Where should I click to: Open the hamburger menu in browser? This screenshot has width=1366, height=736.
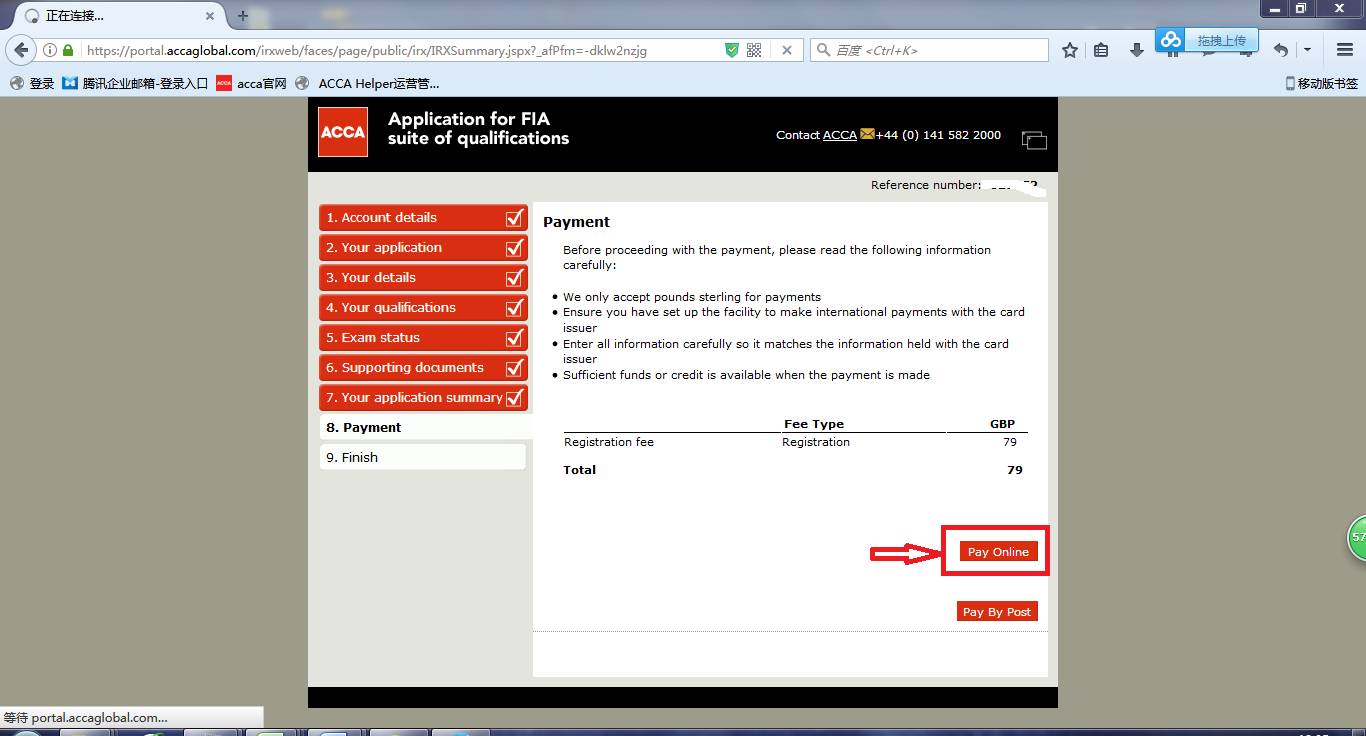pyautogui.click(x=1345, y=50)
